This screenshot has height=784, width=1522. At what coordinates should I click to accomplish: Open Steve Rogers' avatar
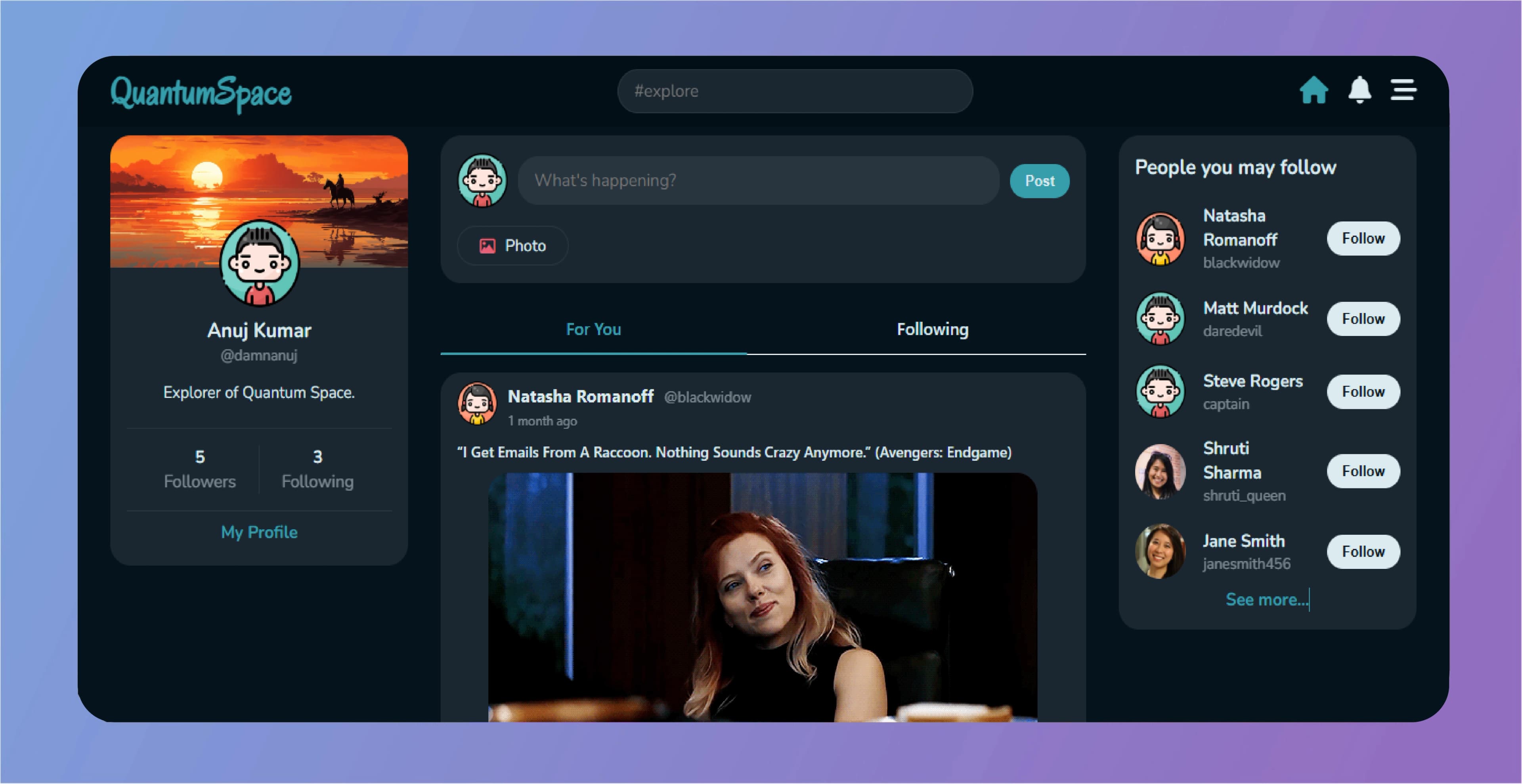click(x=1160, y=391)
